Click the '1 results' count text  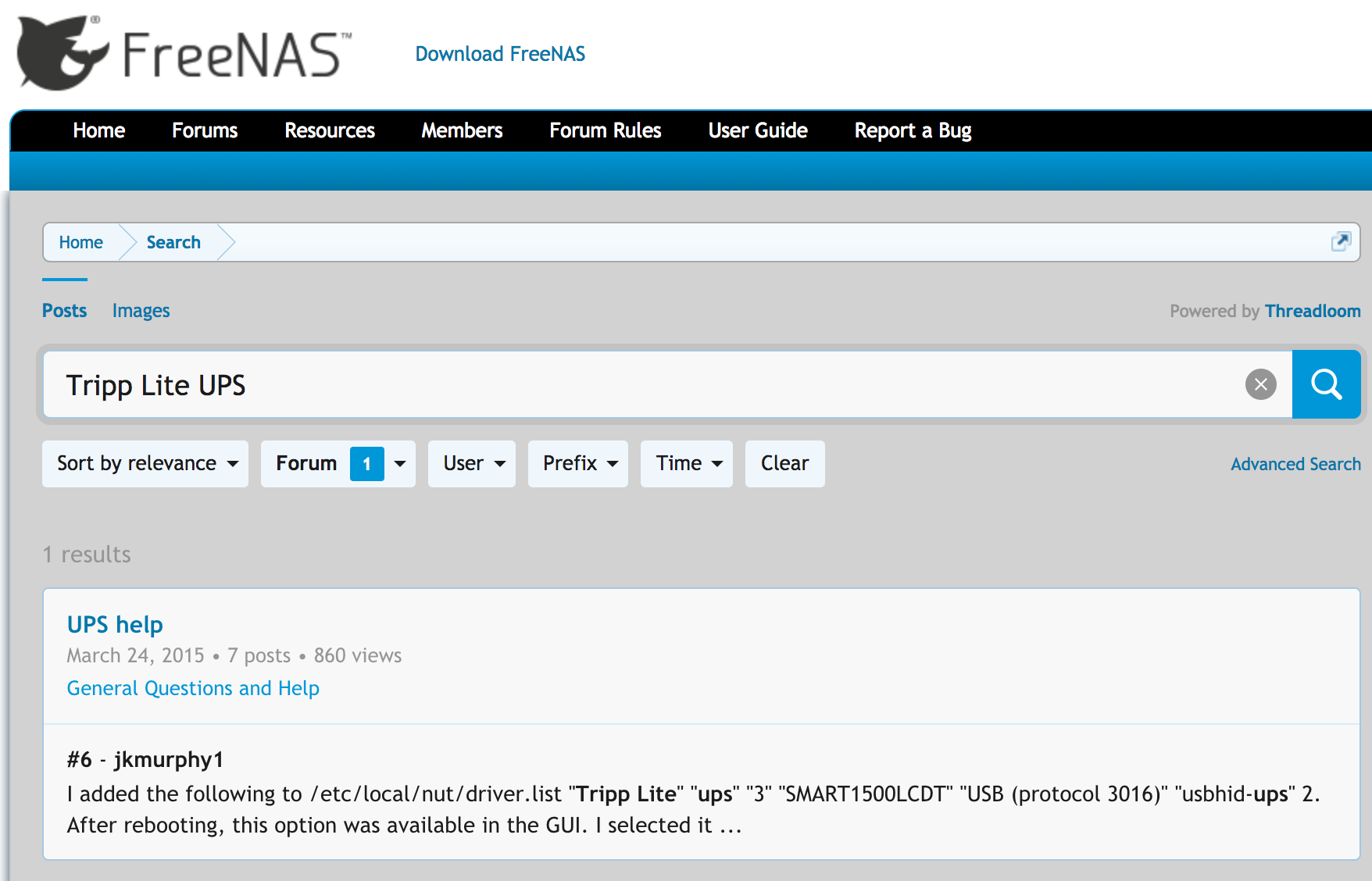(87, 555)
